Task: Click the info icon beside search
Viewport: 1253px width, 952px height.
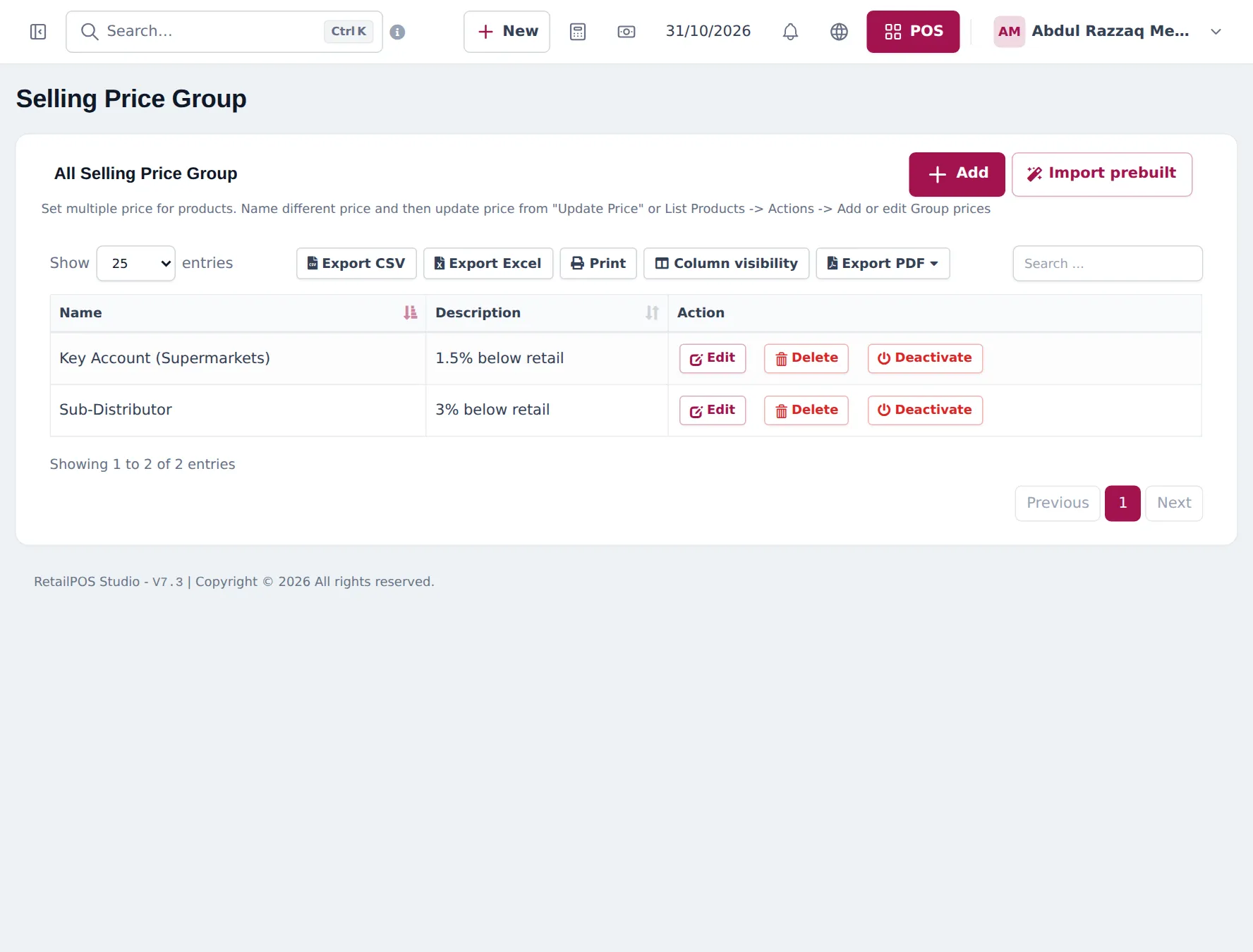Action: click(397, 32)
